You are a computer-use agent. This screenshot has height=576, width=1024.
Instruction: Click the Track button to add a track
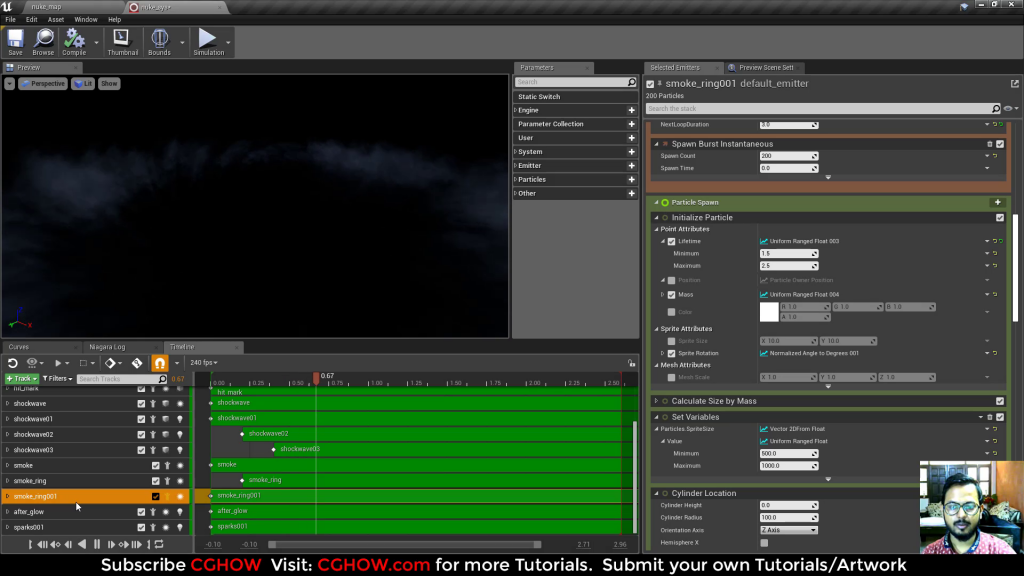20,378
